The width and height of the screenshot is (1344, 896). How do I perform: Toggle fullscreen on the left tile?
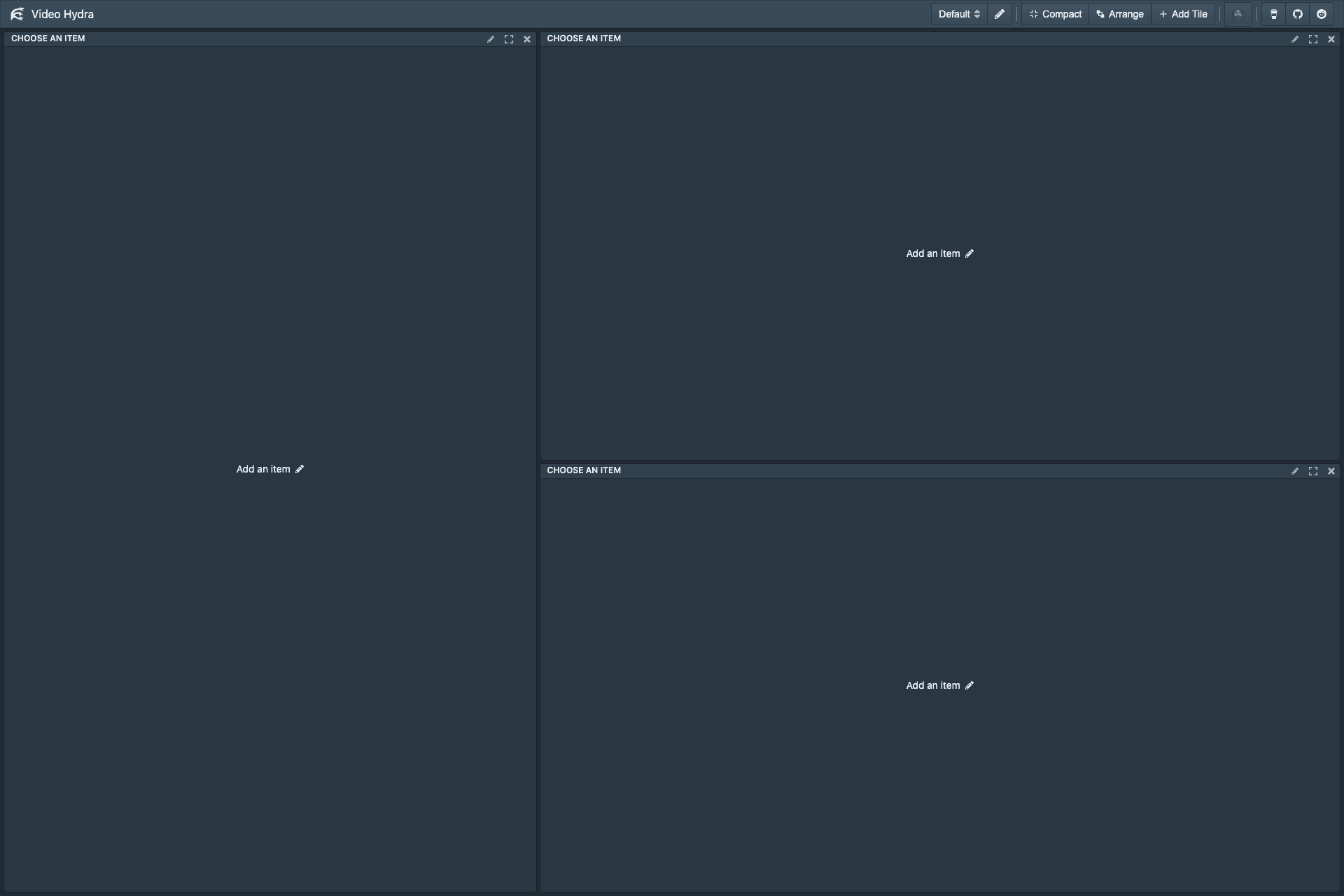point(509,39)
